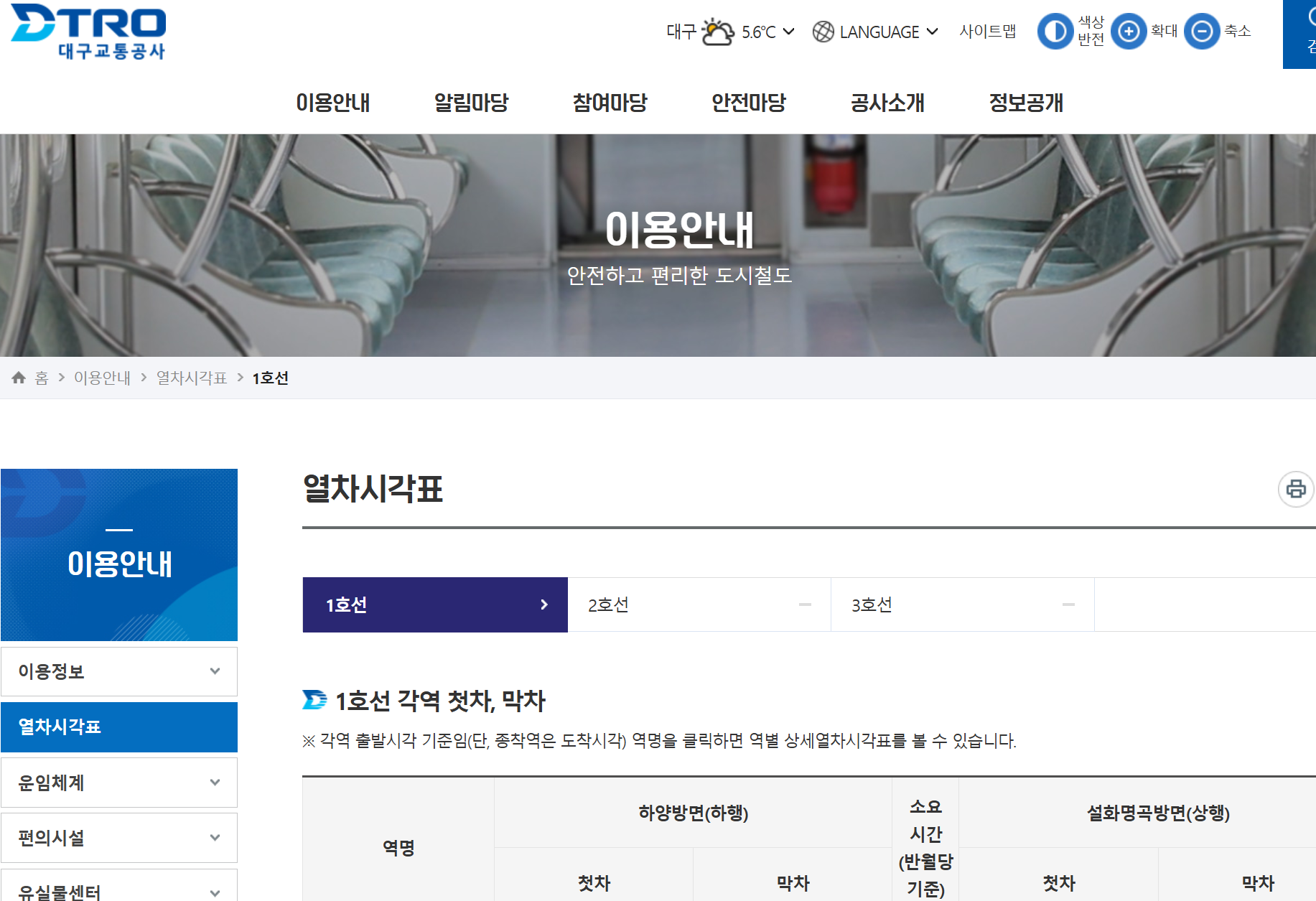Screen dimensions: 1316x901
Task: Click the globe icon next to LANGUAGE
Action: [x=821, y=32]
